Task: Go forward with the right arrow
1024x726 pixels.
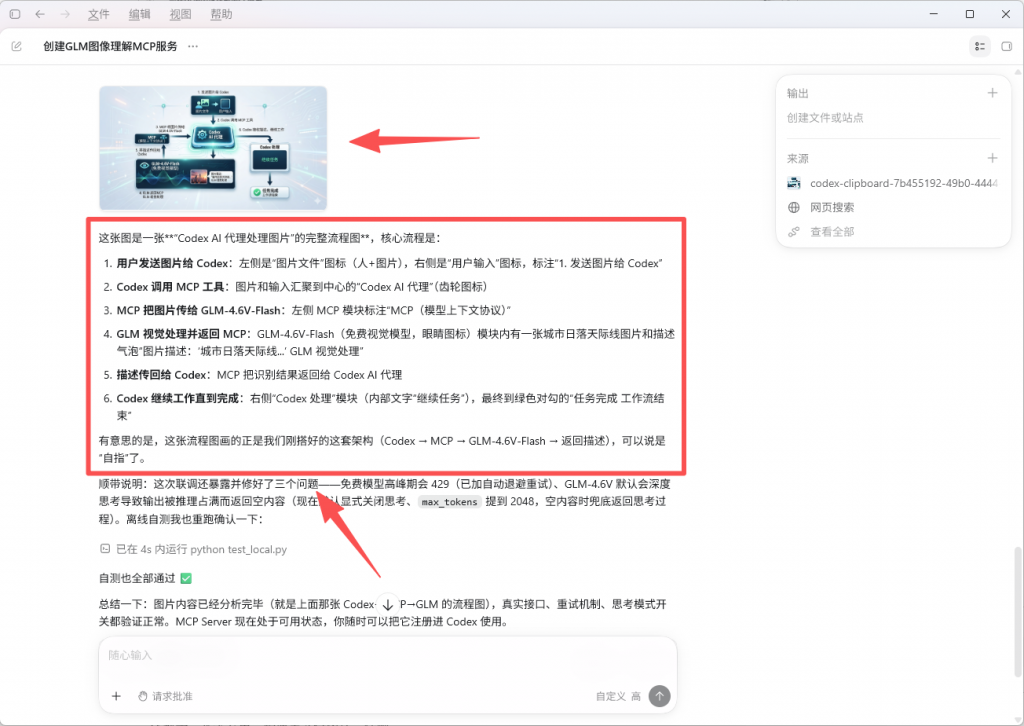Action: (x=65, y=14)
